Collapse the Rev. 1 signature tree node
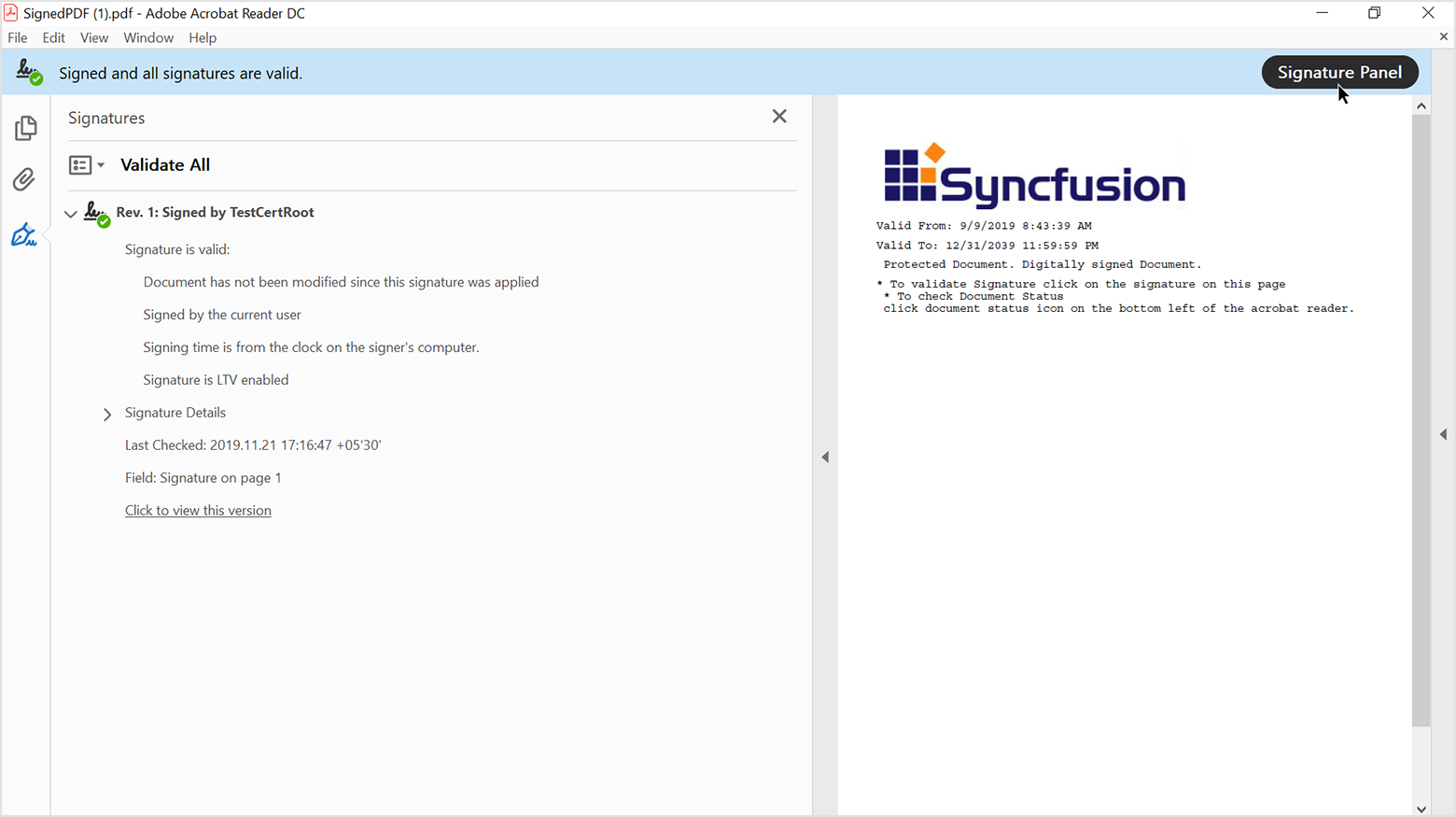This screenshot has width=1456, height=817. [71, 214]
